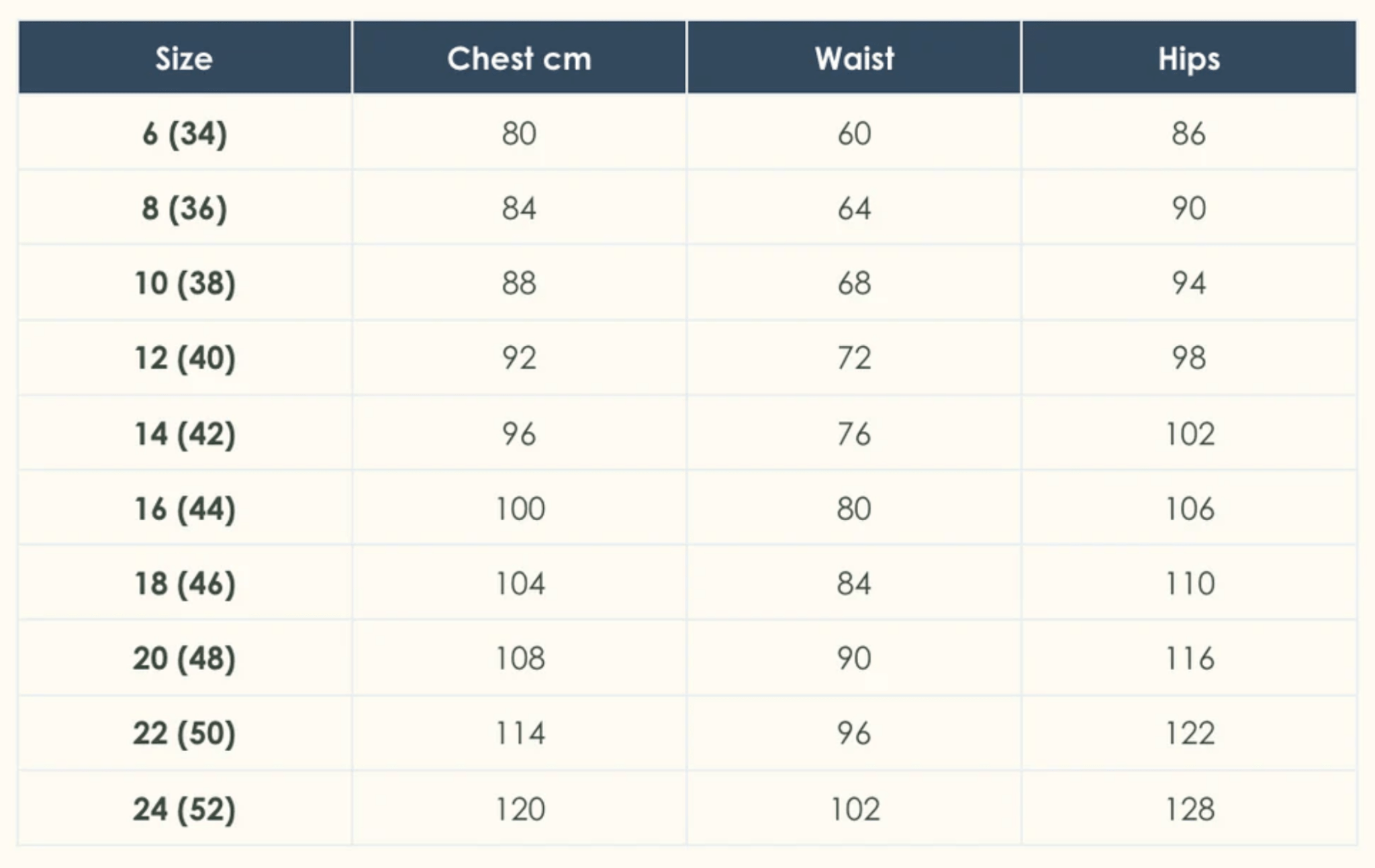Click waist value 72 for size 12
1375x868 pixels.
tap(854, 358)
